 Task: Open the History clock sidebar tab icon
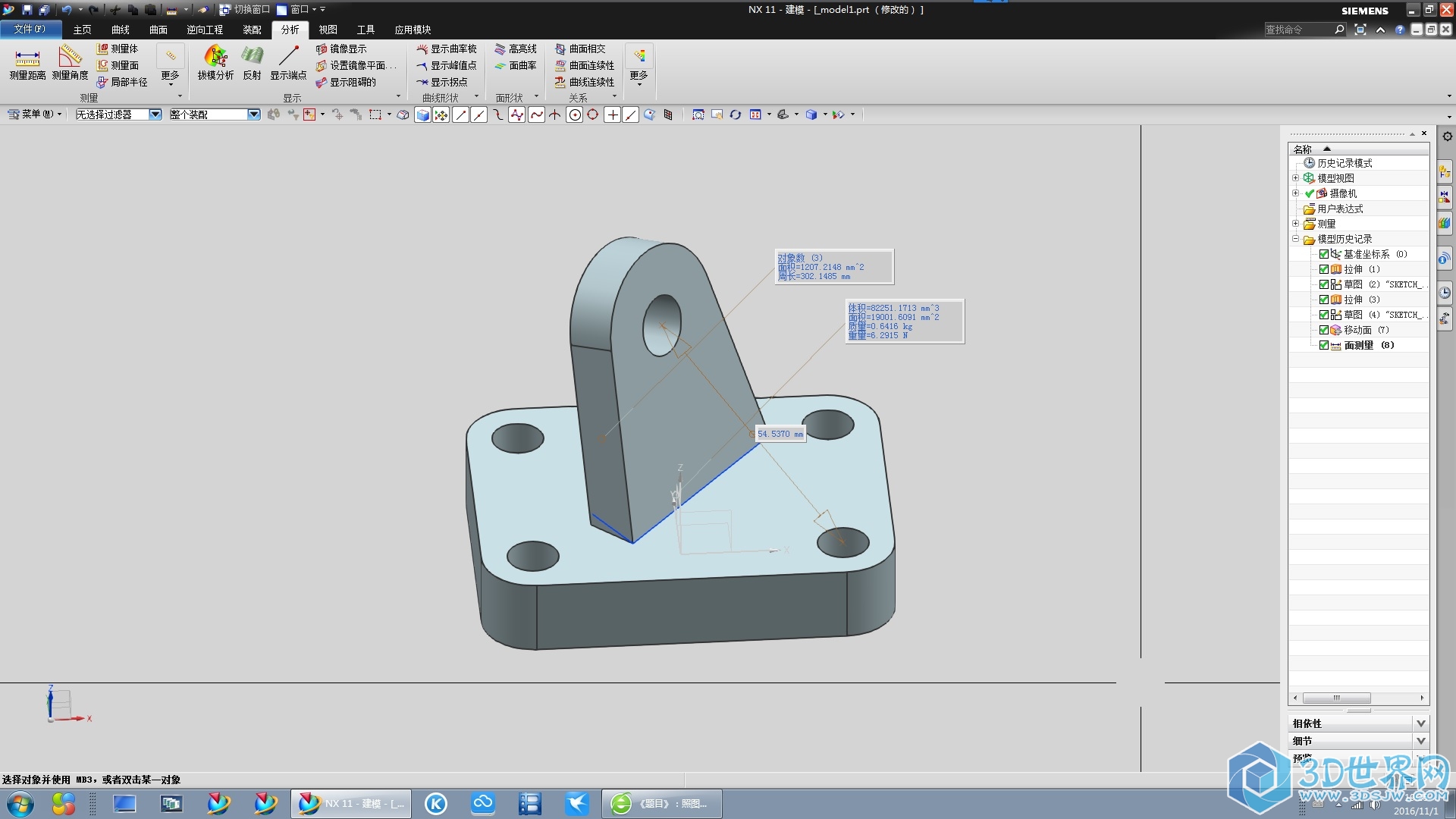pyautogui.click(x=1445, y=293)
